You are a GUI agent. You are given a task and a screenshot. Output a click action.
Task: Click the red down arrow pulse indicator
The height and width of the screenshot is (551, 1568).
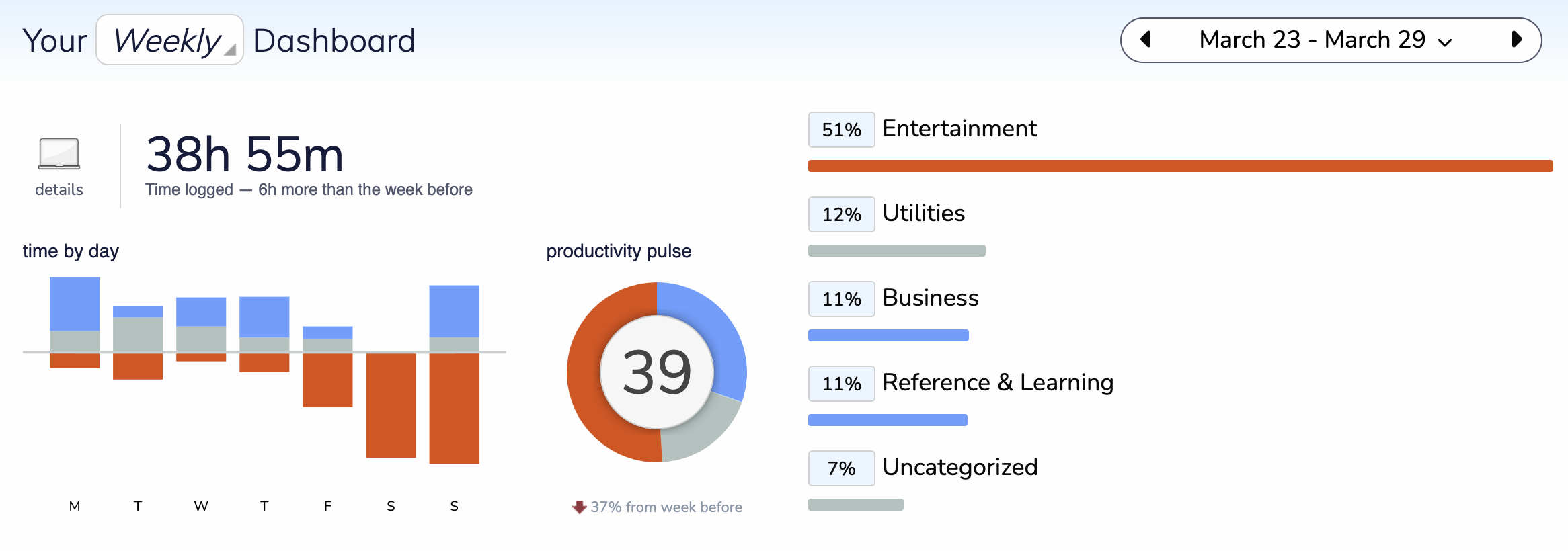(579, 507)
